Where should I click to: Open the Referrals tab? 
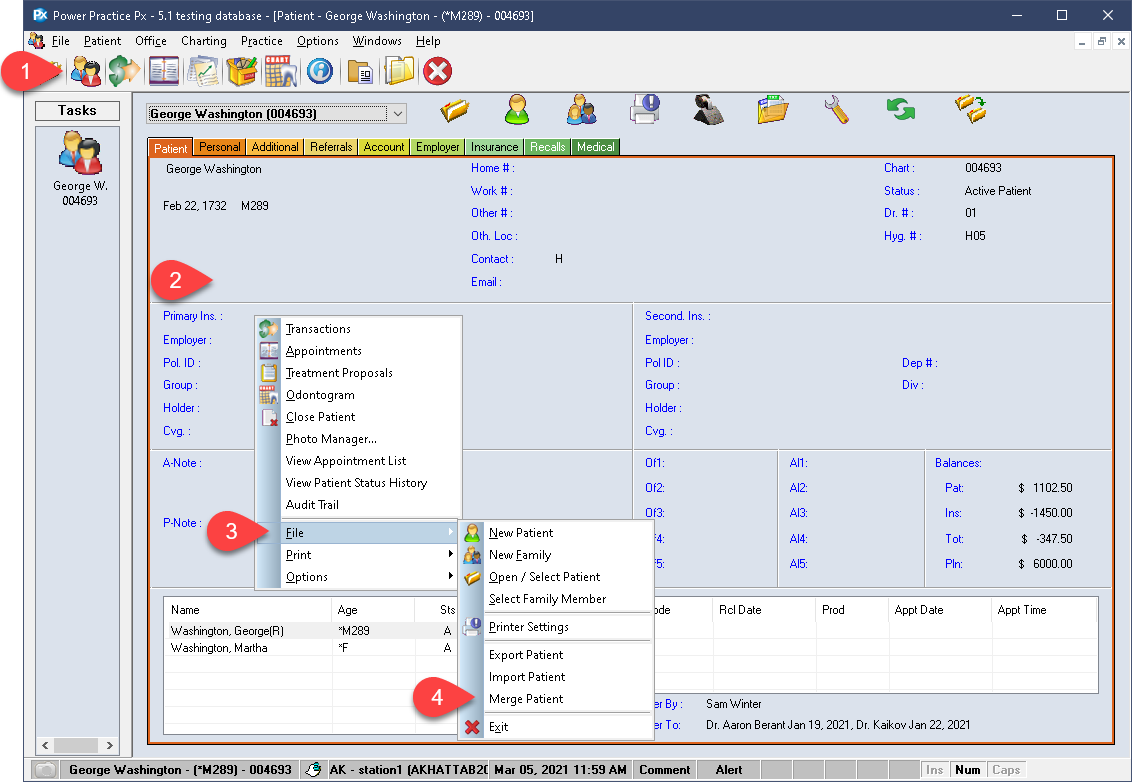click(331, 147)
